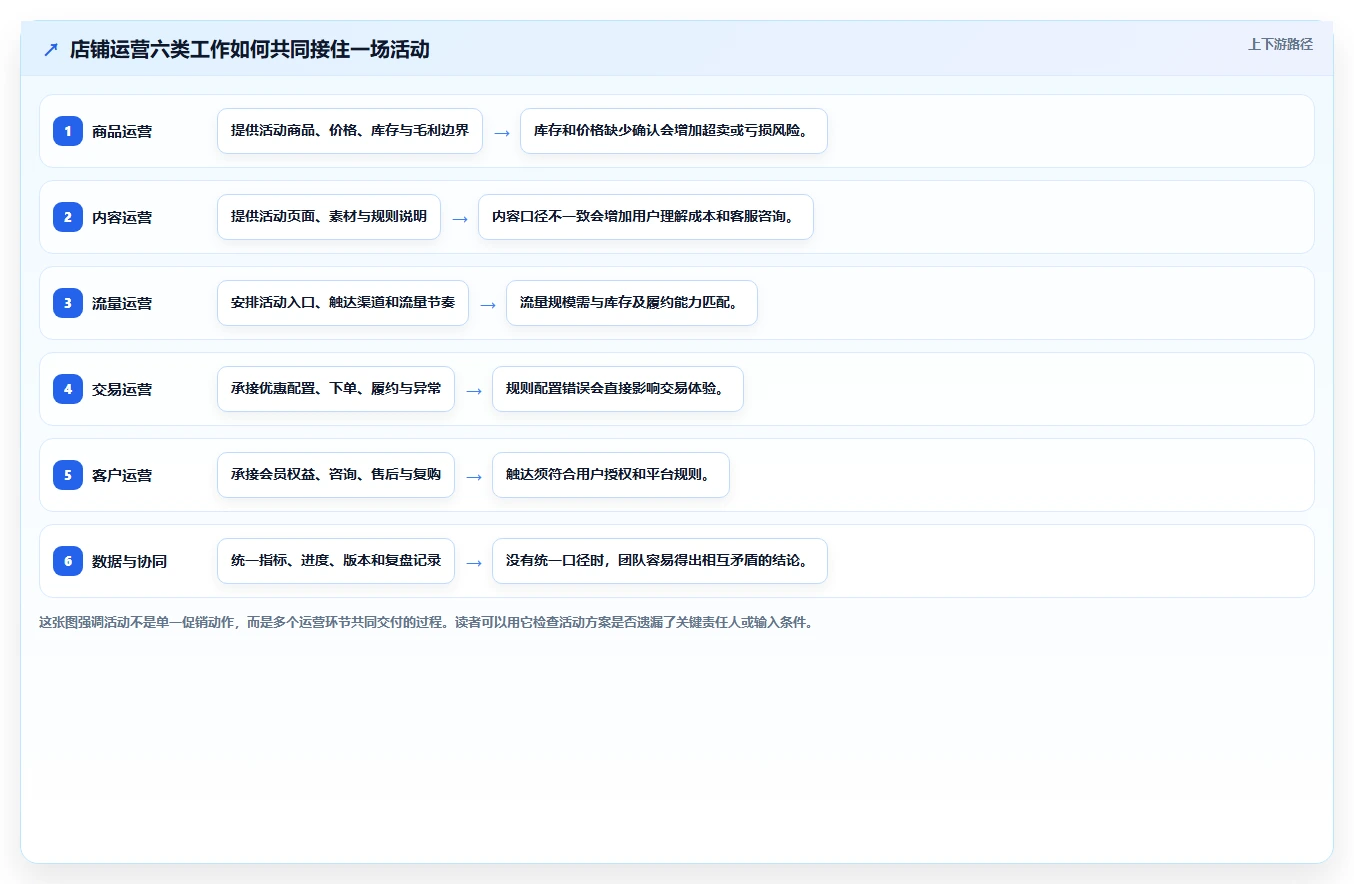
Task: Select the 流量运营 row label
Action: (x=122, y=303)
